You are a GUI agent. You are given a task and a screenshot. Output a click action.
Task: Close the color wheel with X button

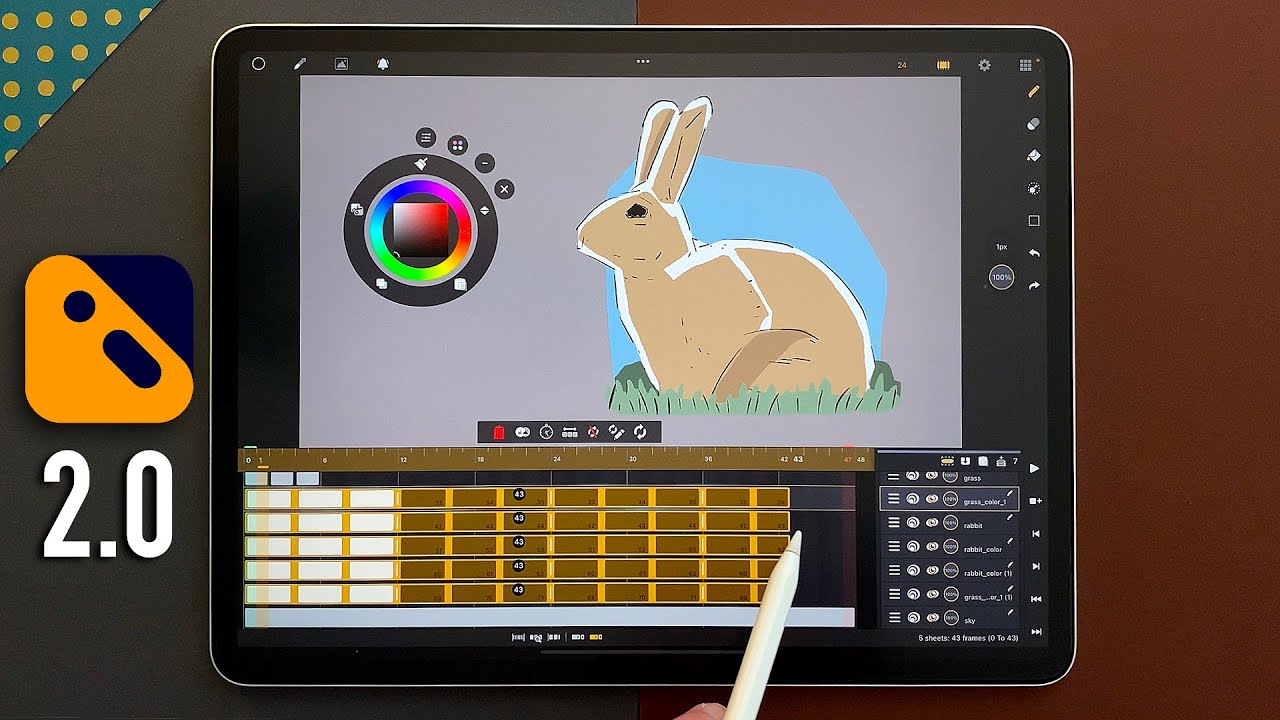coord(504,188)
